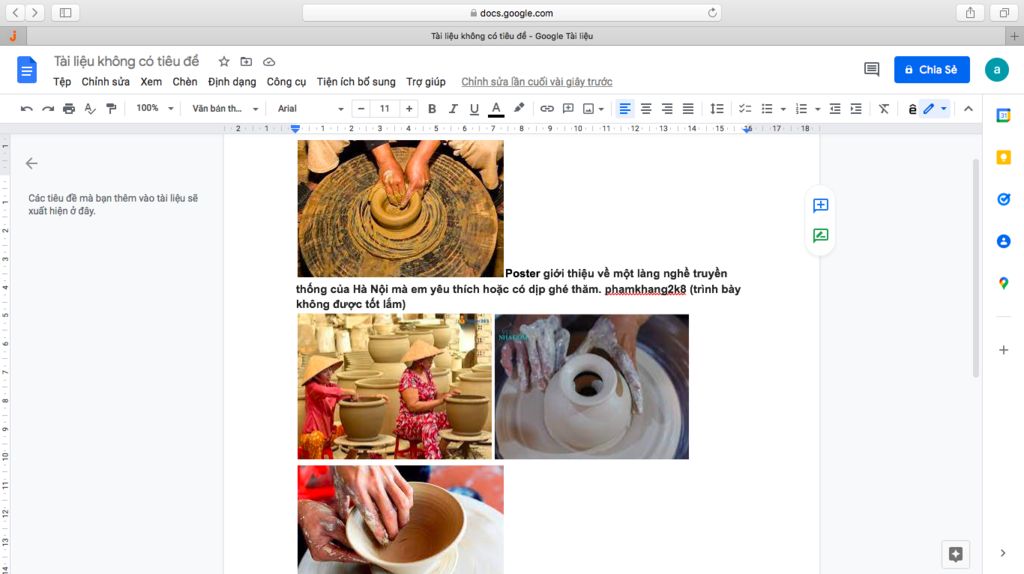Image resolution: width=1024 pixels, height=574 pixels.
Task: Rename the document title field
Action: pyautogui.click(x=126, y=61)
